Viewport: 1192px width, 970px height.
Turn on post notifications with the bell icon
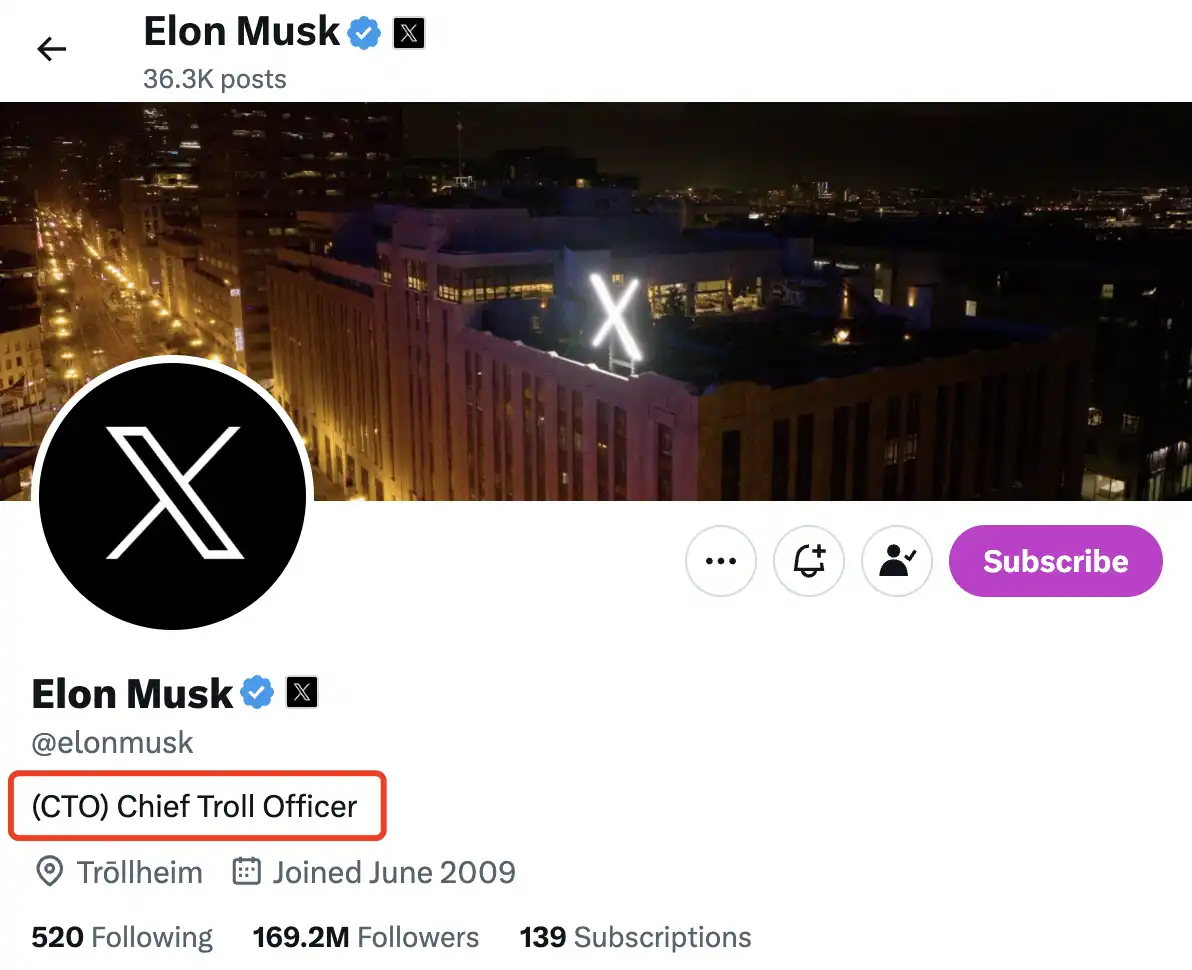tap(809, 561)
